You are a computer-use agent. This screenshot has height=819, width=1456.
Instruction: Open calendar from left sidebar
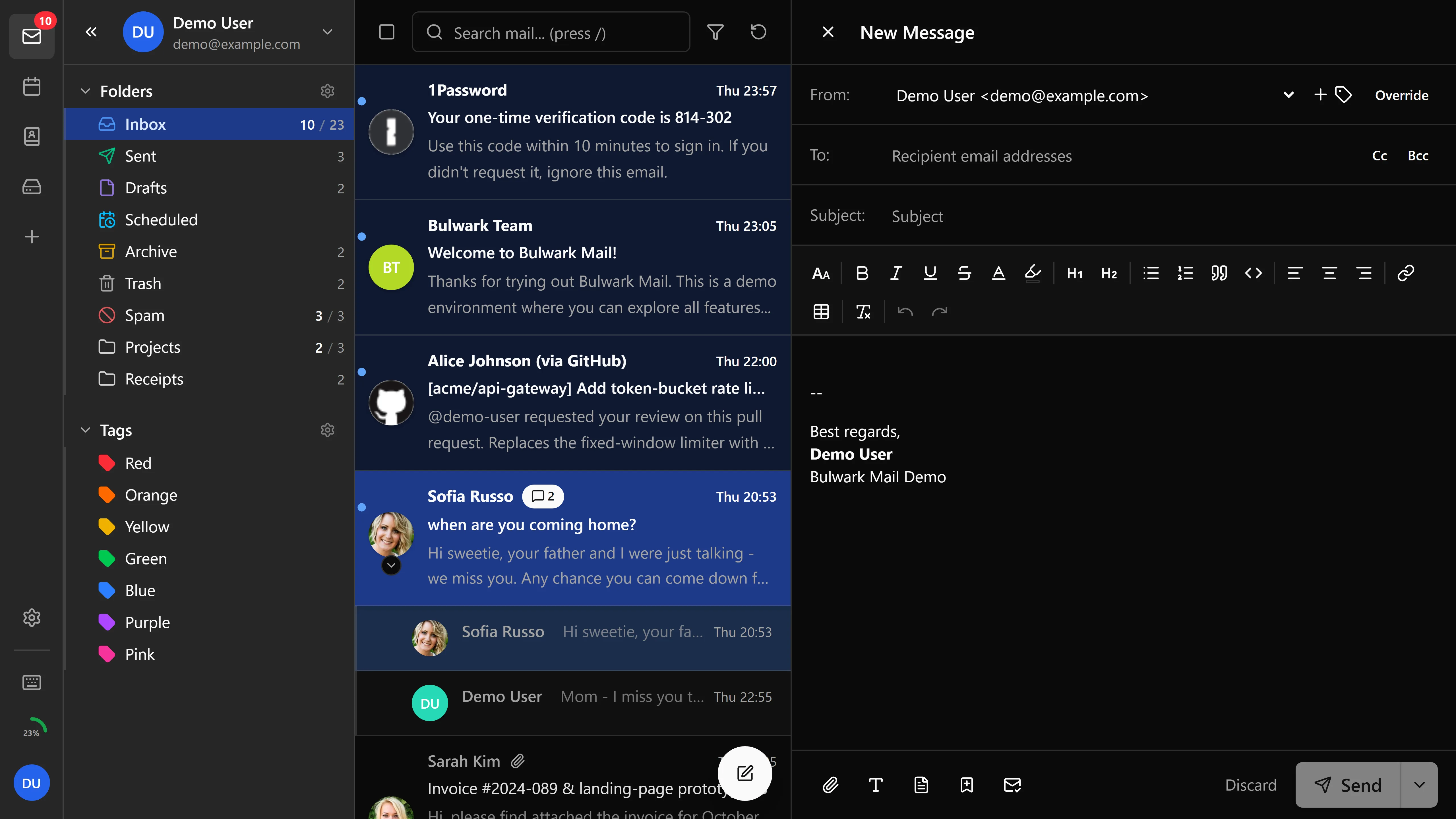pyautogui.click(x=32, y=86)
